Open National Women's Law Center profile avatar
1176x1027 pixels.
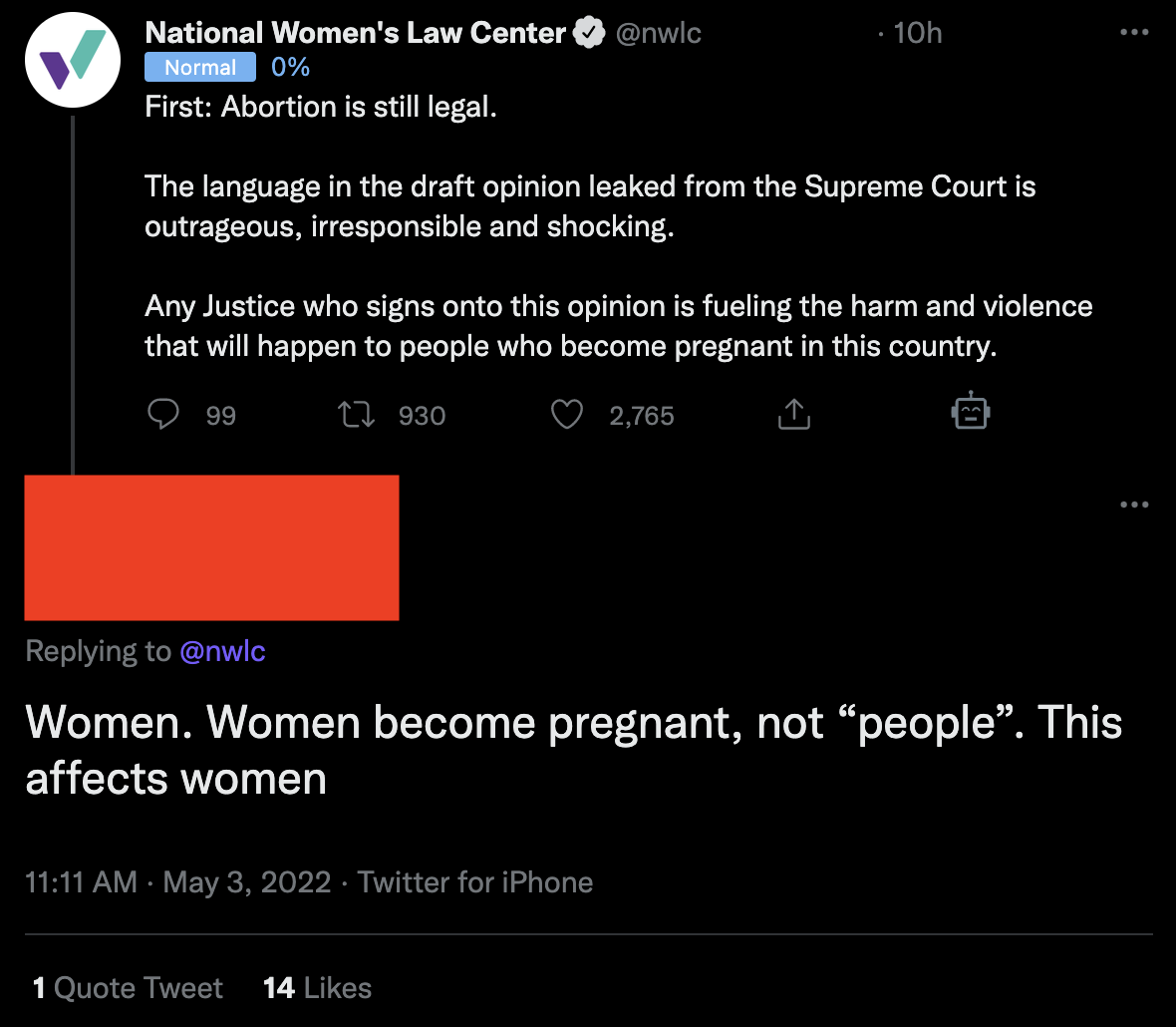pos(72,60)
